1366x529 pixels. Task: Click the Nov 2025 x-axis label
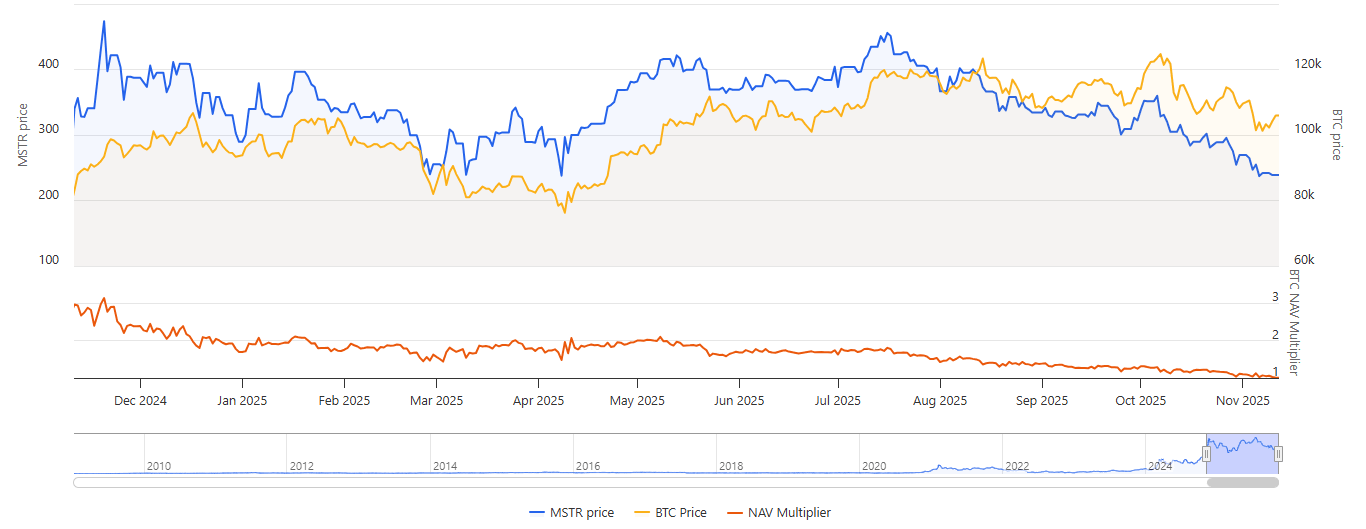tap(1242, 401)
